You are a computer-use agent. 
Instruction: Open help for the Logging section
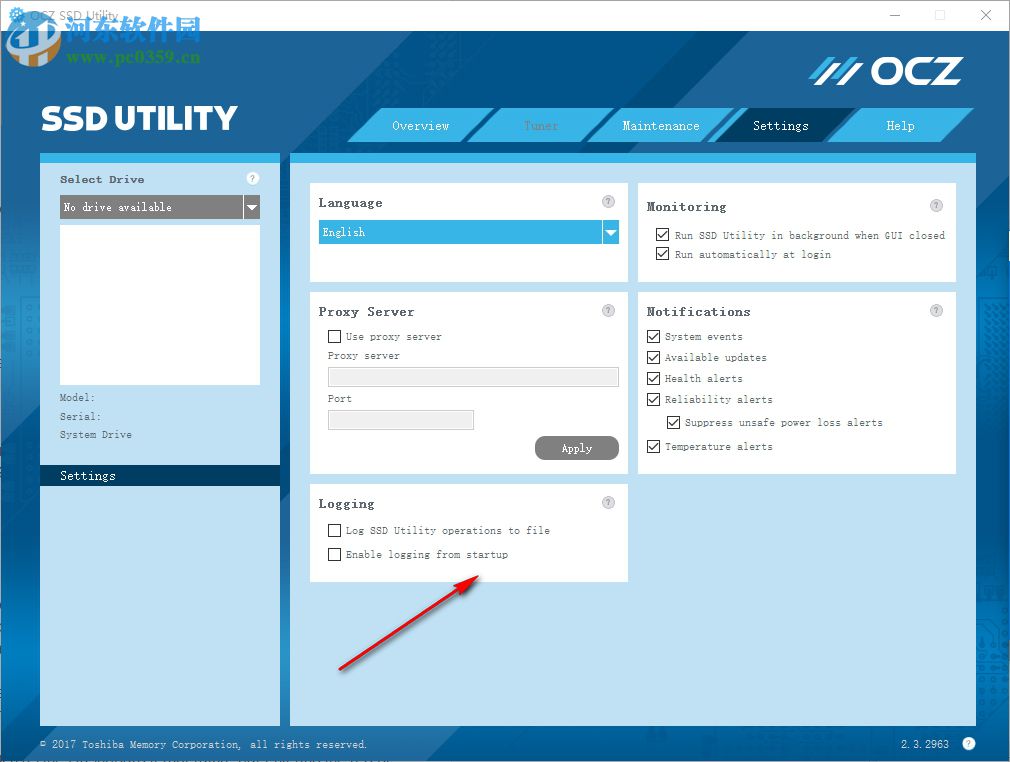point(608,502)
